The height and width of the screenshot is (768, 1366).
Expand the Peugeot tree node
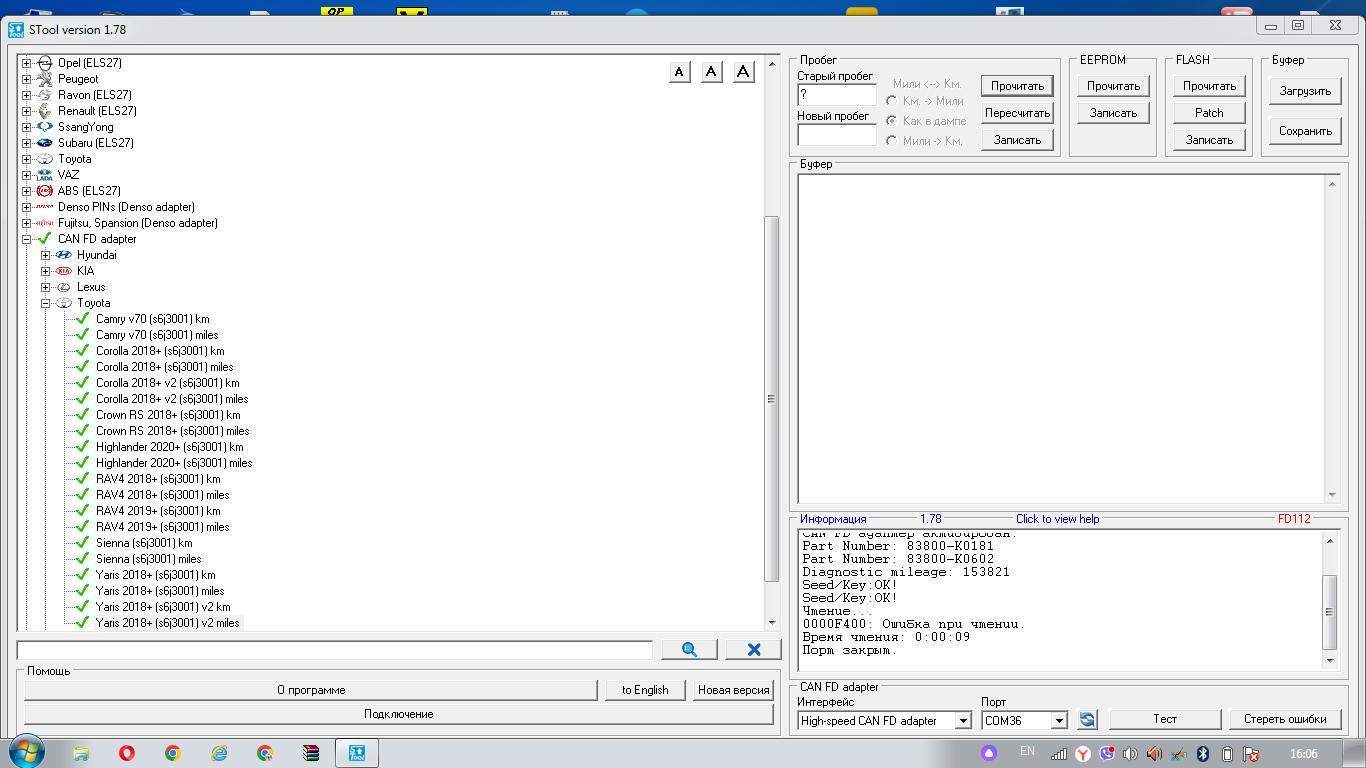click(x=26, y=79)
